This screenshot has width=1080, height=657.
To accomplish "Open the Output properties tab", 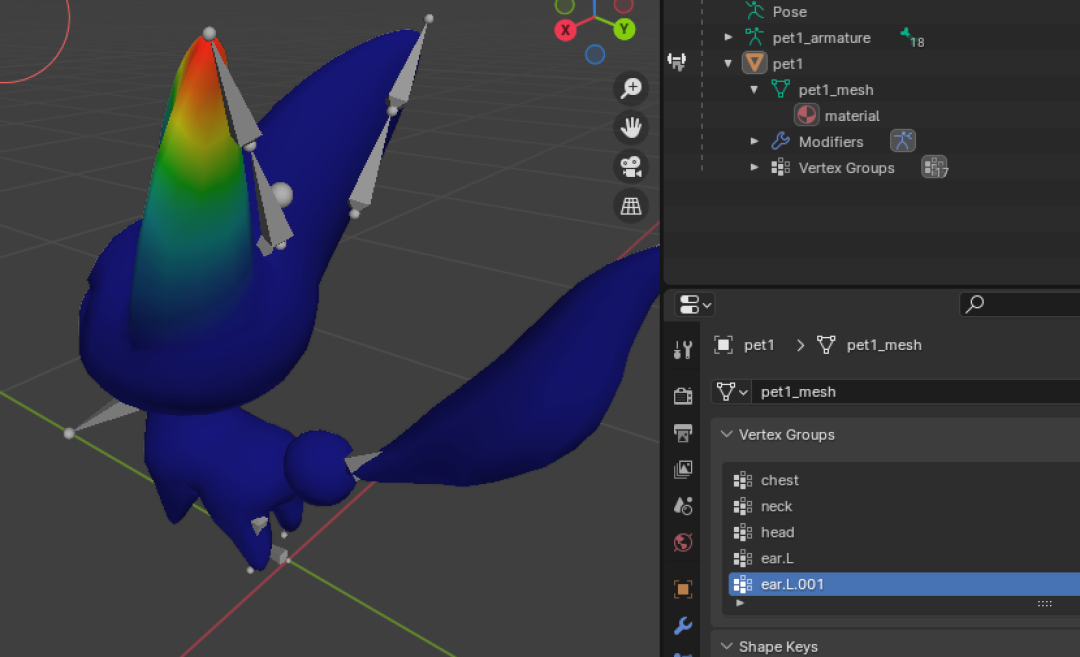I will [x=683, y=433].
